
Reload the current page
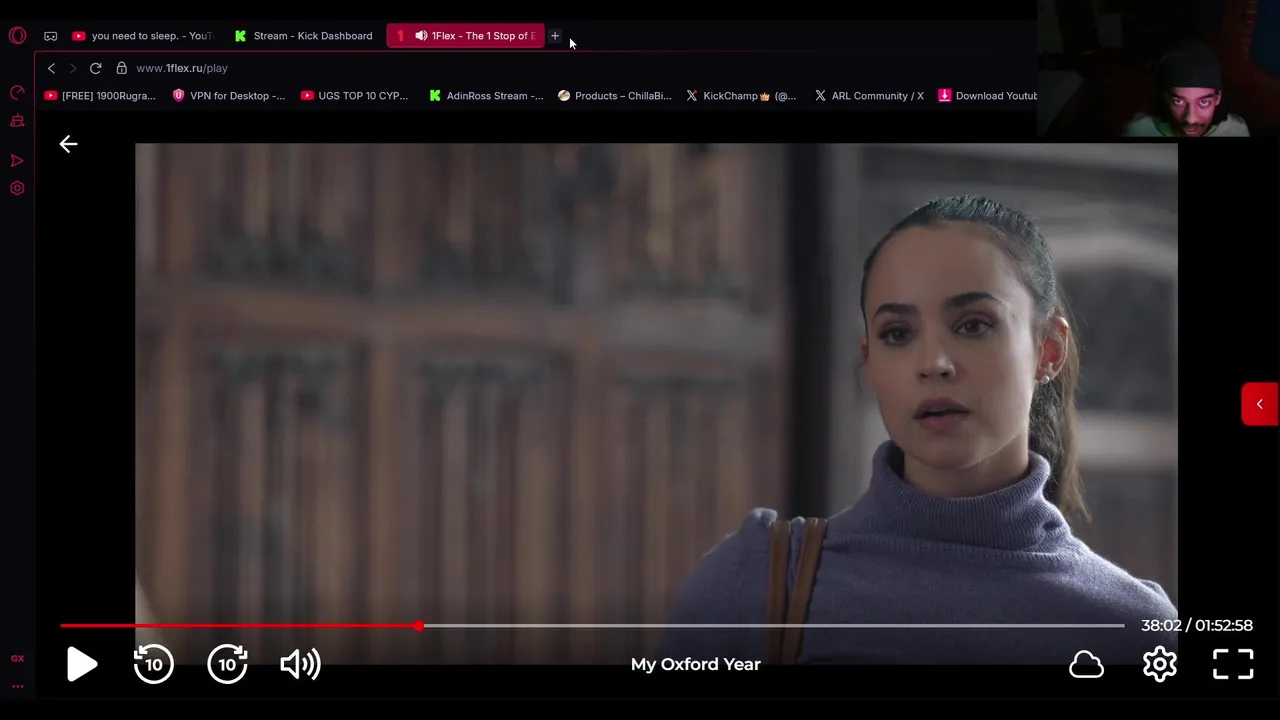[95, 68]
